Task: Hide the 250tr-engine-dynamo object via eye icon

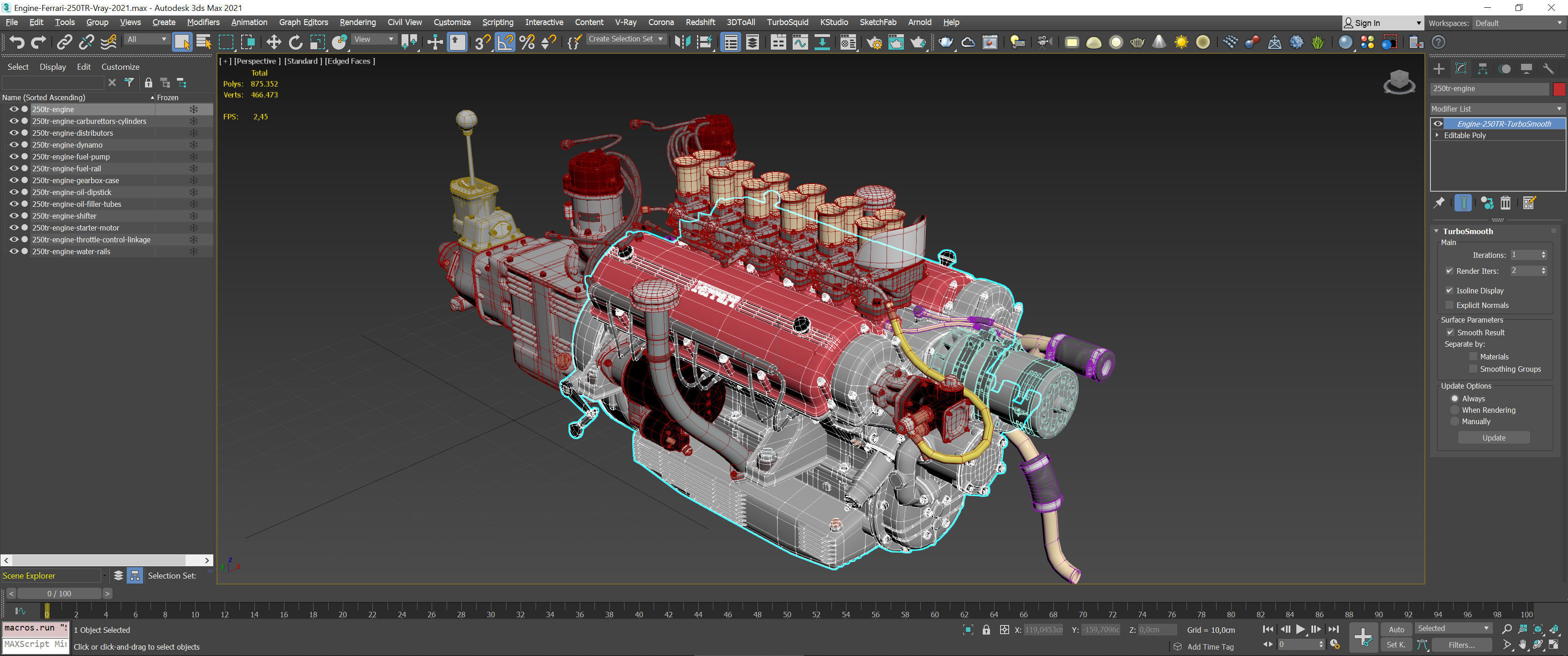Action: 13,145
